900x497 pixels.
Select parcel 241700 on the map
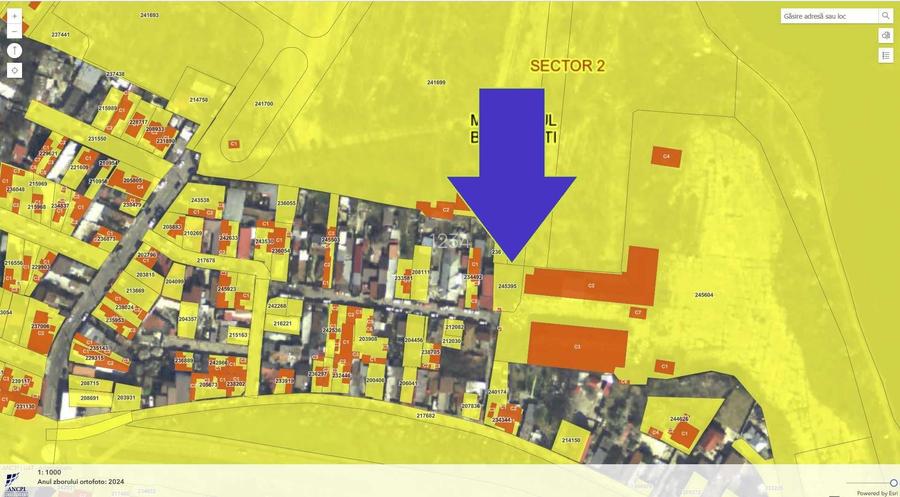pyautogui.click(x=264, y=104)
